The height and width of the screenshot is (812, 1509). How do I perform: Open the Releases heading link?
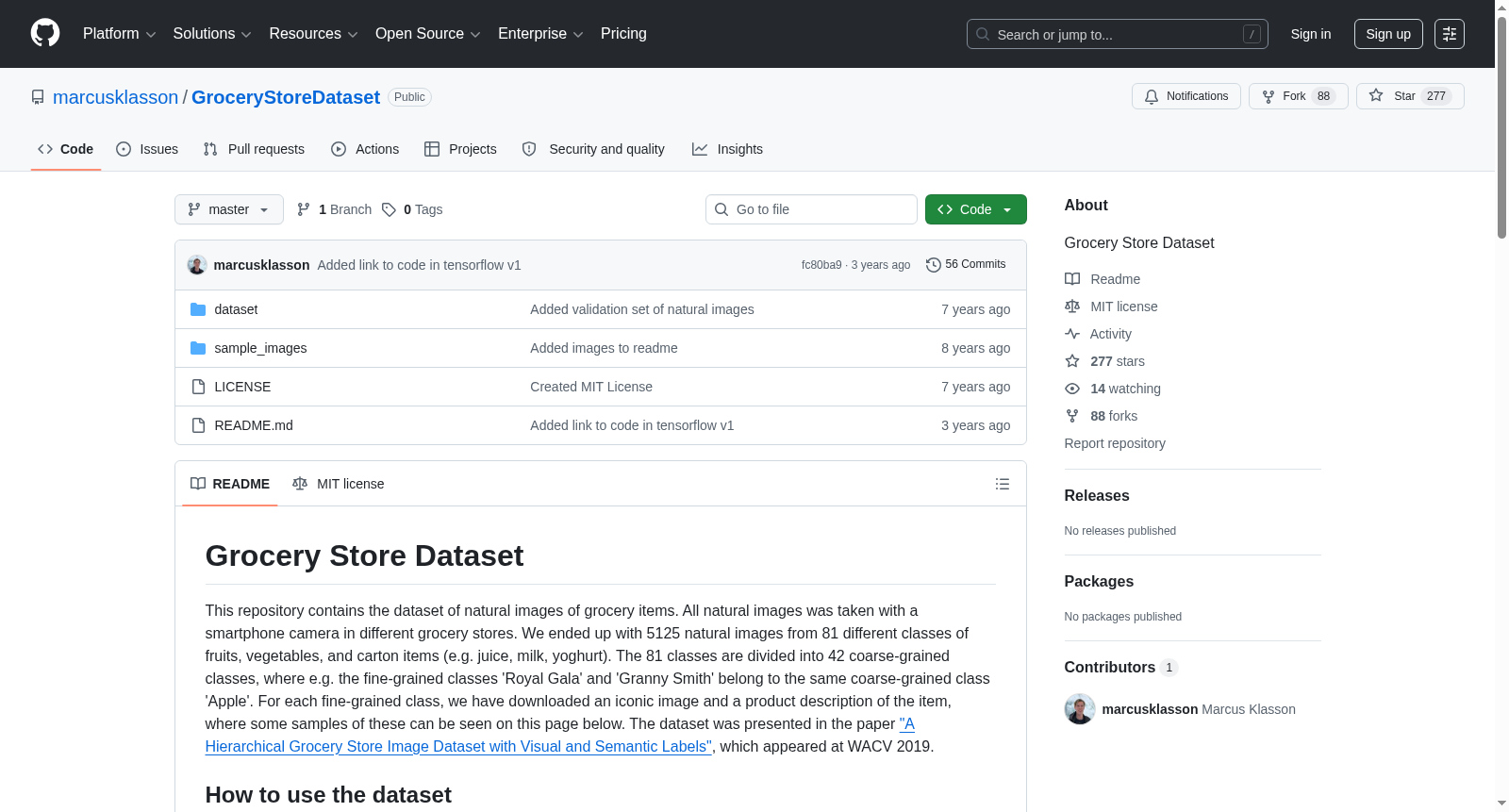(x=1097, y=496)
